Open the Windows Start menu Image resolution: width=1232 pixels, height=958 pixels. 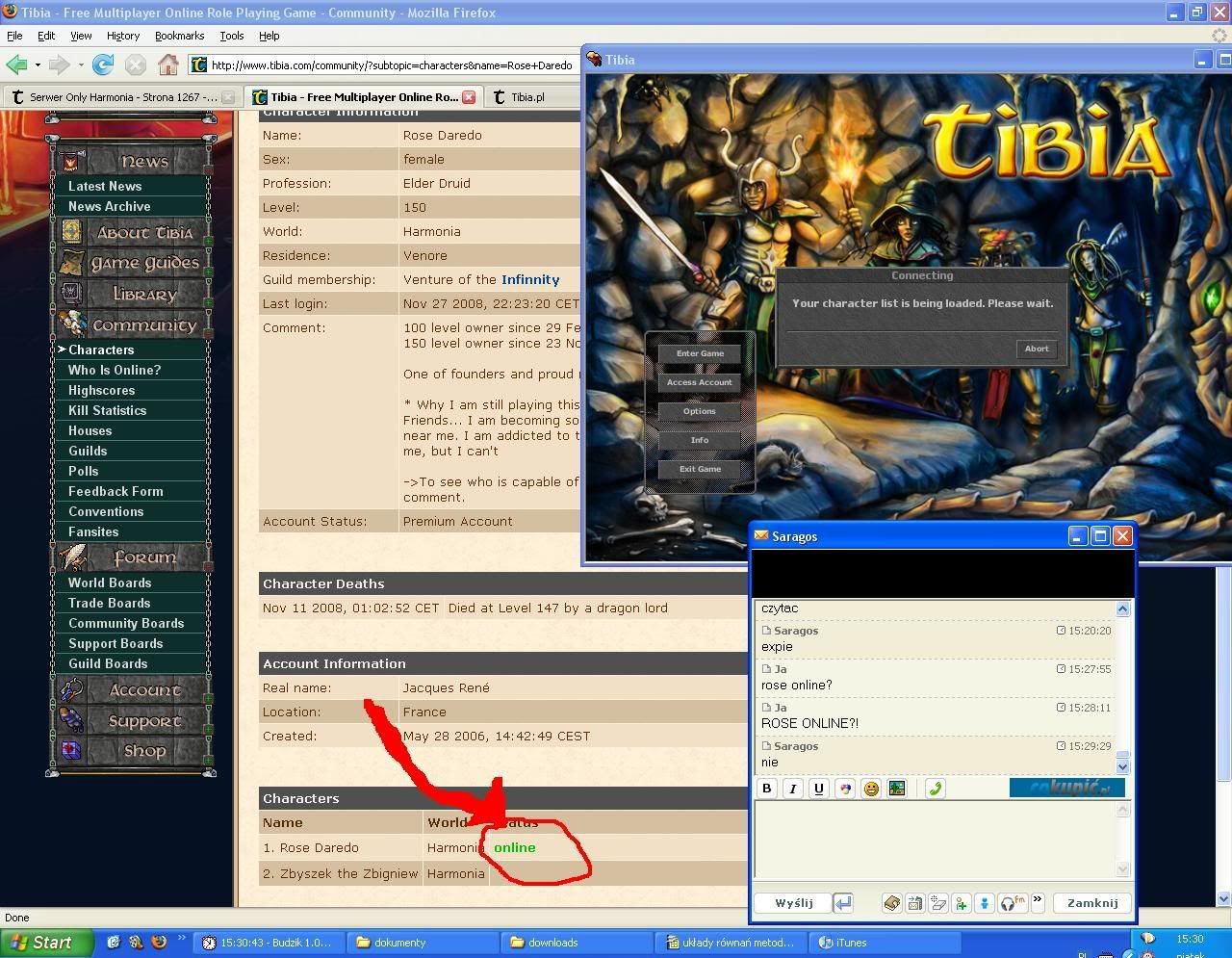pyautogui.click(x=46, y=943)
